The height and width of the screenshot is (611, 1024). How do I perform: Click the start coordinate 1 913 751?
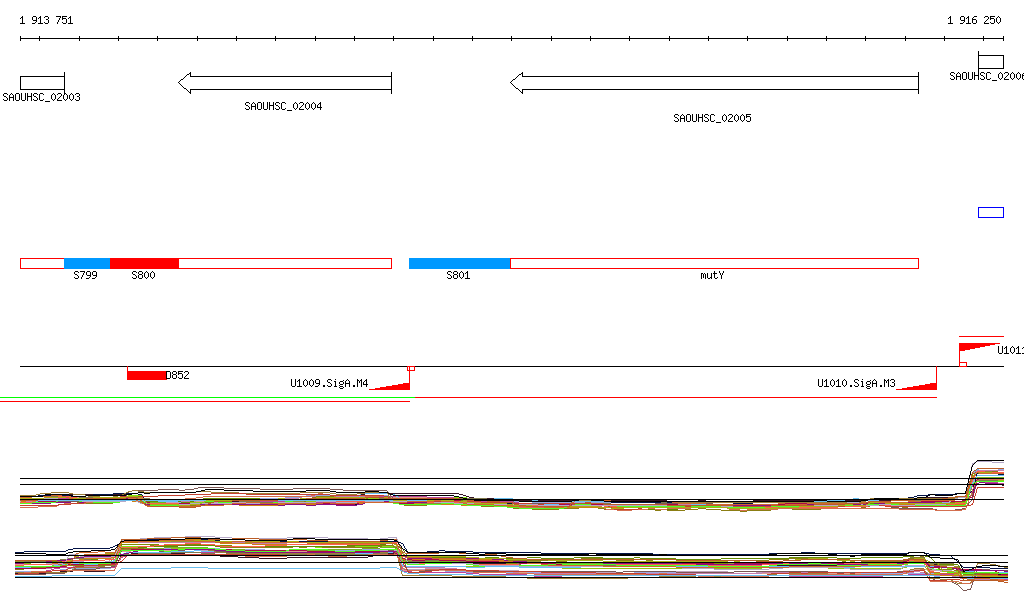46,20
